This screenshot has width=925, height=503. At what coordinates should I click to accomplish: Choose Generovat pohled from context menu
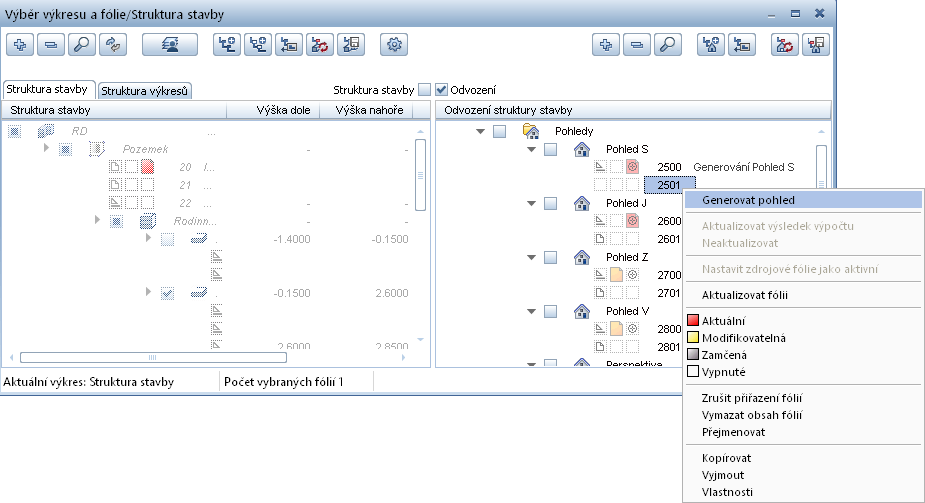coord(803,200)
